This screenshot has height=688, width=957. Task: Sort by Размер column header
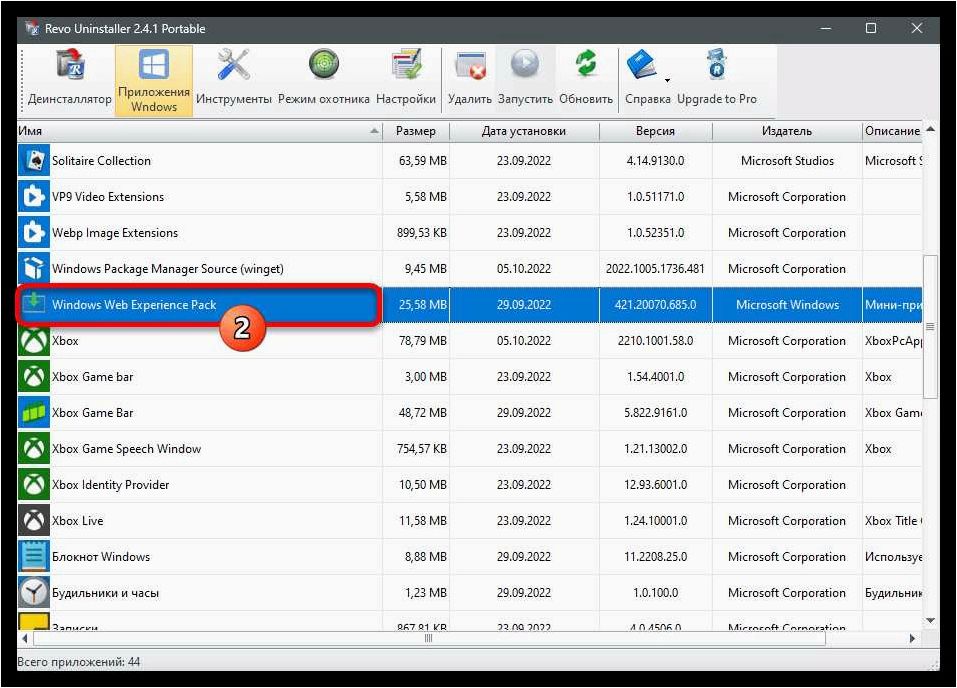click(x=416, y=131)
